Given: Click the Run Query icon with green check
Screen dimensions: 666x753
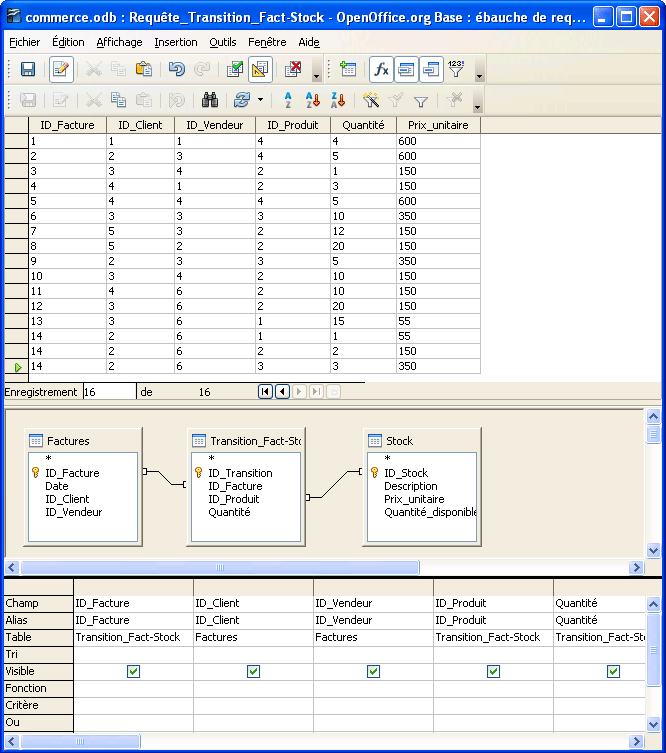Looking at the screenshot, I should coord(235,69).
